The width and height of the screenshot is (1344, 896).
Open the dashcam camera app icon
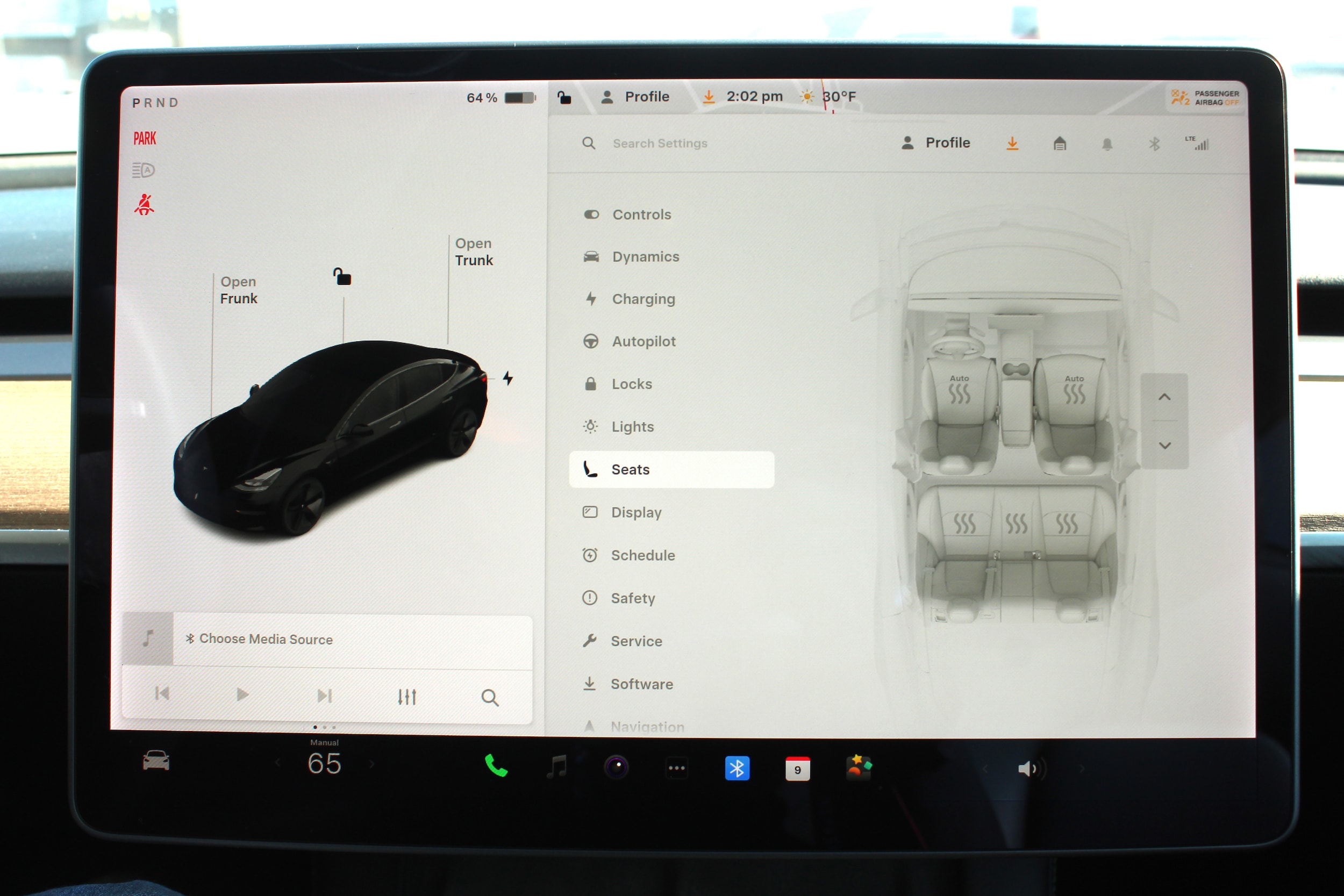point(616,768)
